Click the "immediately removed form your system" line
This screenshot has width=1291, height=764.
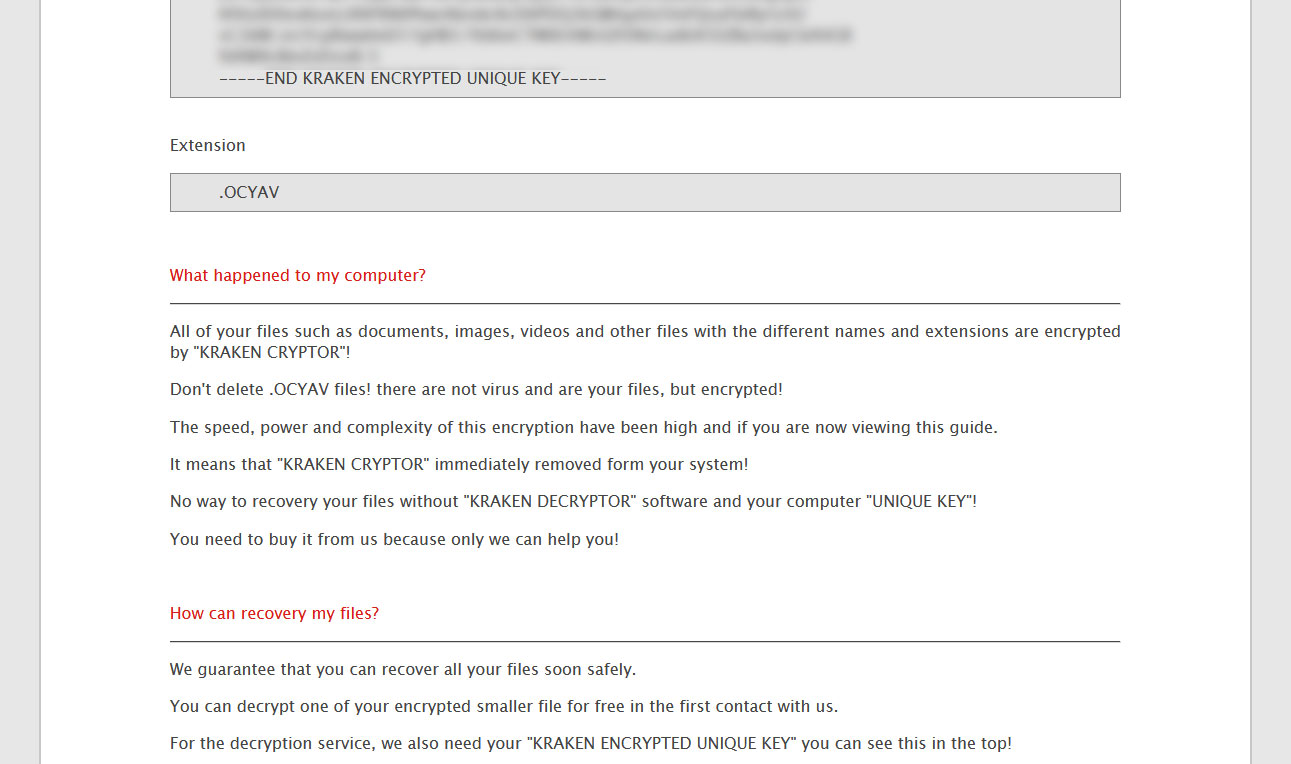[x=459, y=464]
